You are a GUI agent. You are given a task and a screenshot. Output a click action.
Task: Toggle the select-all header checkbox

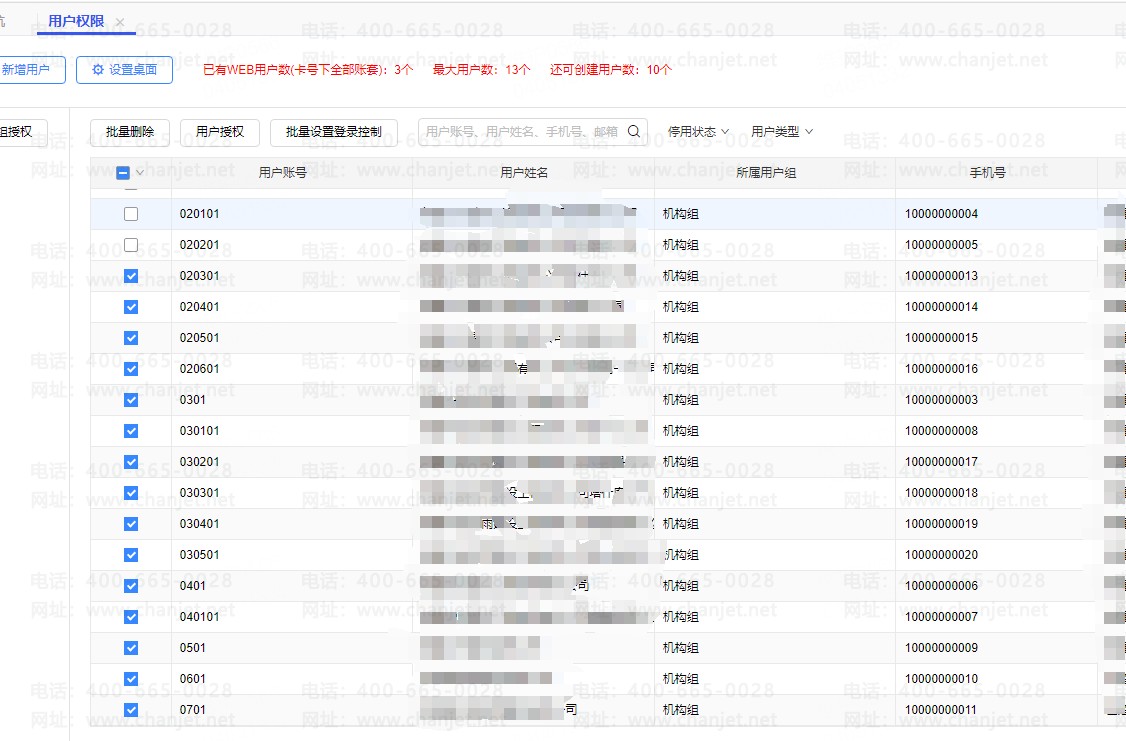coord(123,173)
